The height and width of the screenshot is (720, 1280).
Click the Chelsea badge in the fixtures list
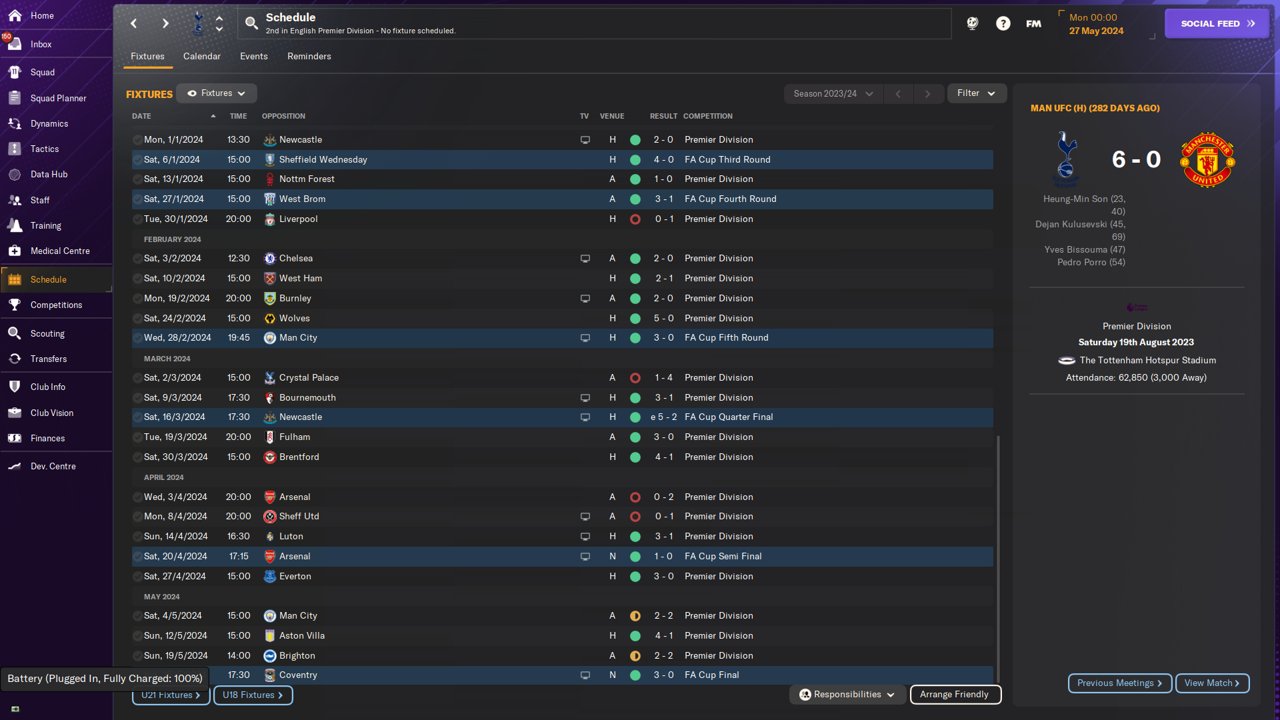(x=270, y=258)
